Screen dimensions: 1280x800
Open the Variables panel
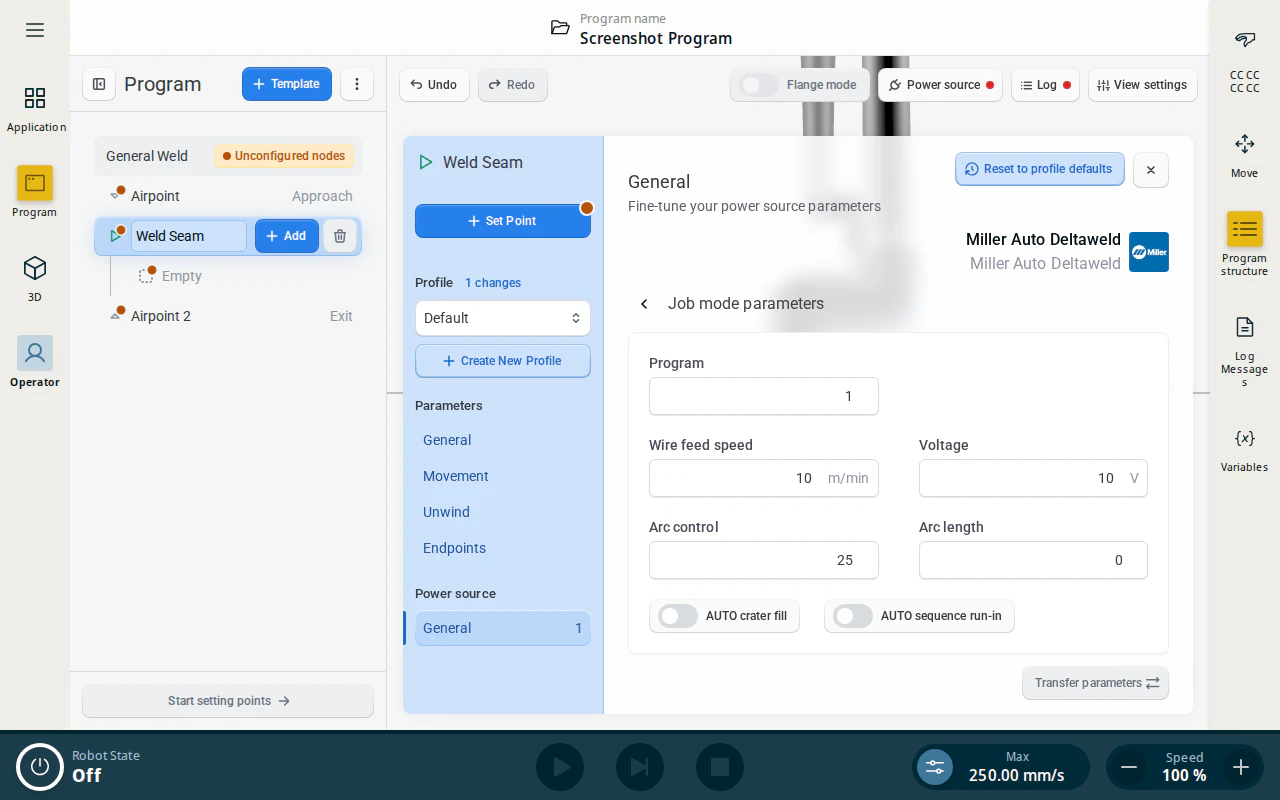point(1245,449)
